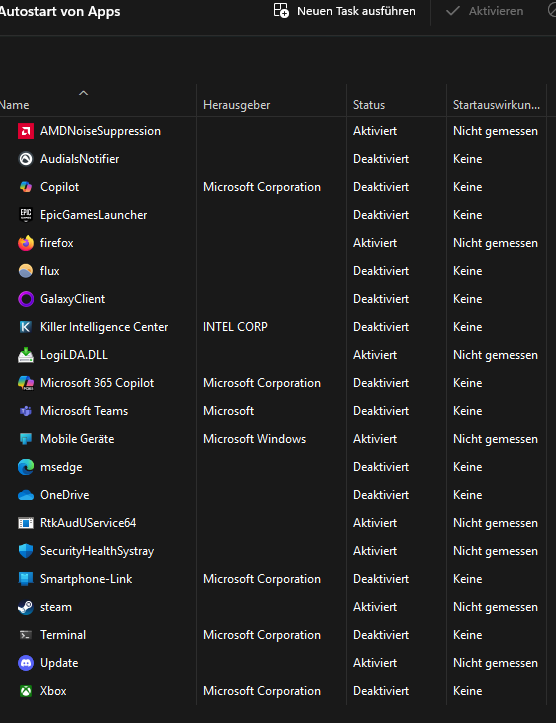Select the GalaxyClient entry name
The image size is (556, 723).
pyautogui.click(x=72, y=299)
